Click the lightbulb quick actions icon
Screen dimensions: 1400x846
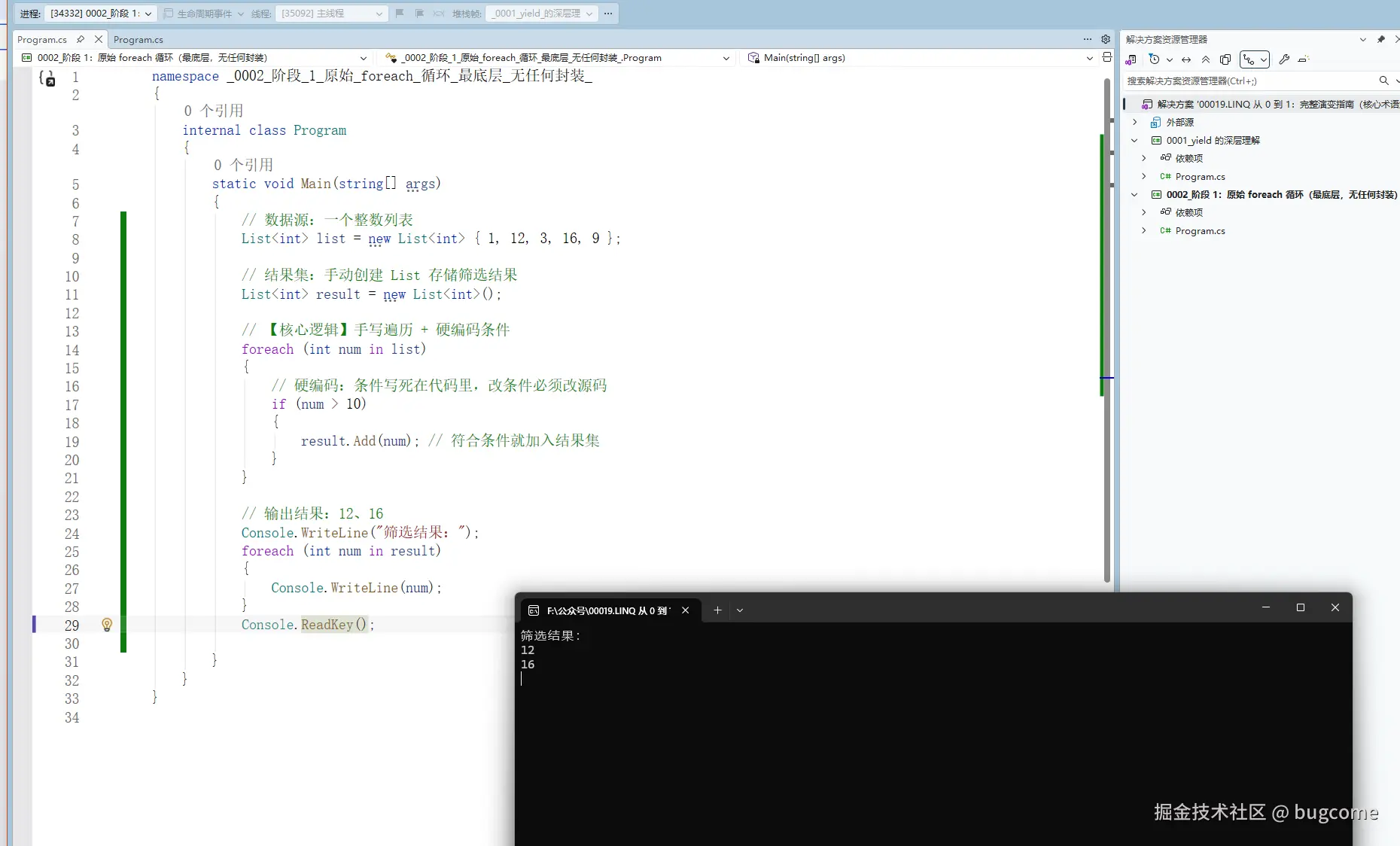(x=107, y=625)
